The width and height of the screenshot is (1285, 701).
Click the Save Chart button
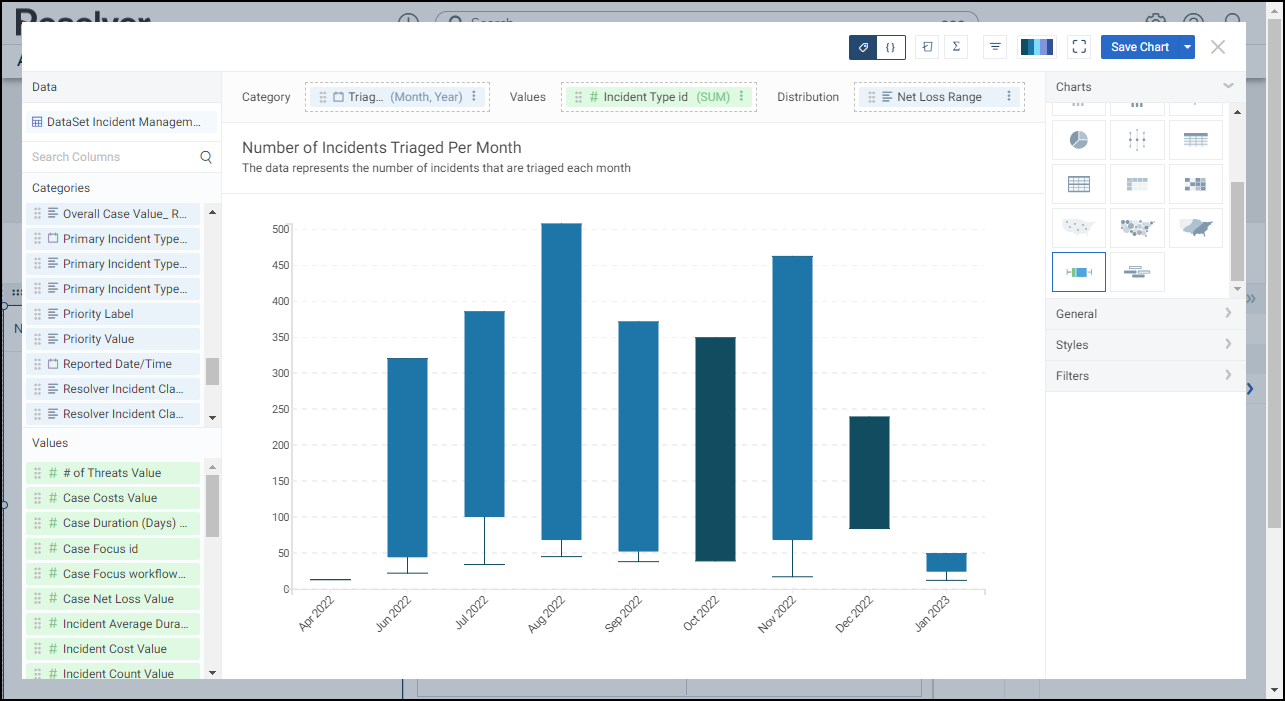click(x=1139, y=47)
